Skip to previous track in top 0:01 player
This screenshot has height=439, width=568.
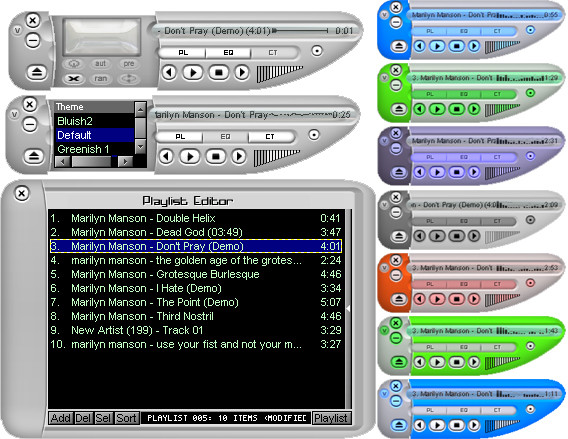click(169, 72)
